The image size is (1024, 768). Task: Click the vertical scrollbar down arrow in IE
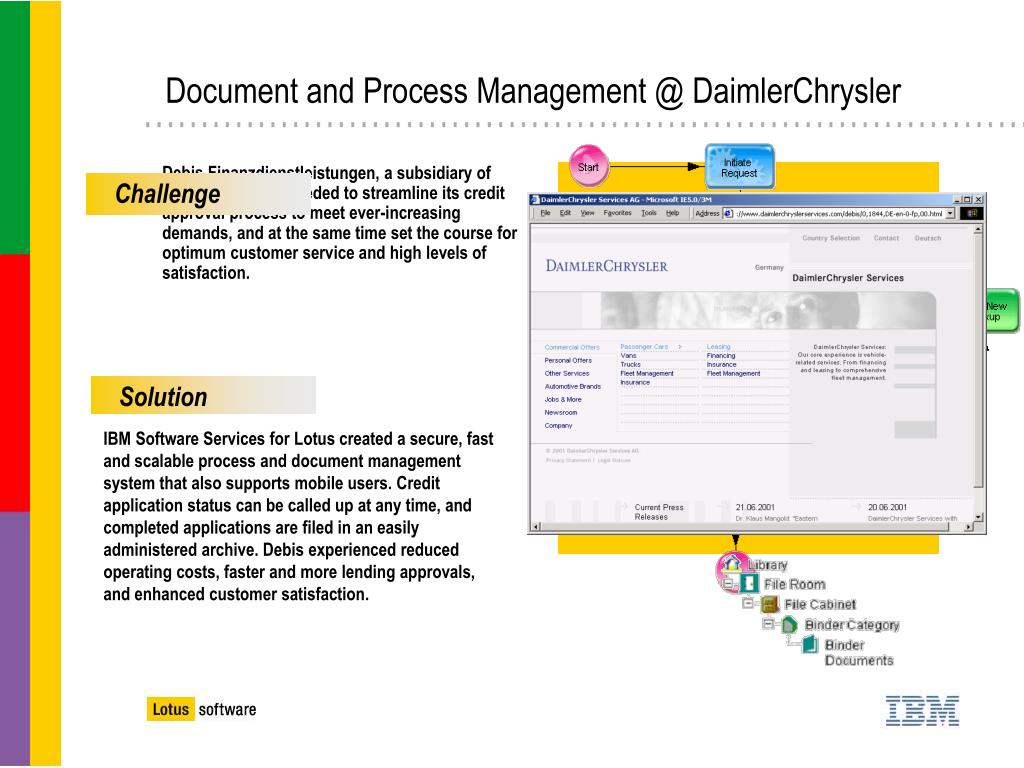(978, 517)
